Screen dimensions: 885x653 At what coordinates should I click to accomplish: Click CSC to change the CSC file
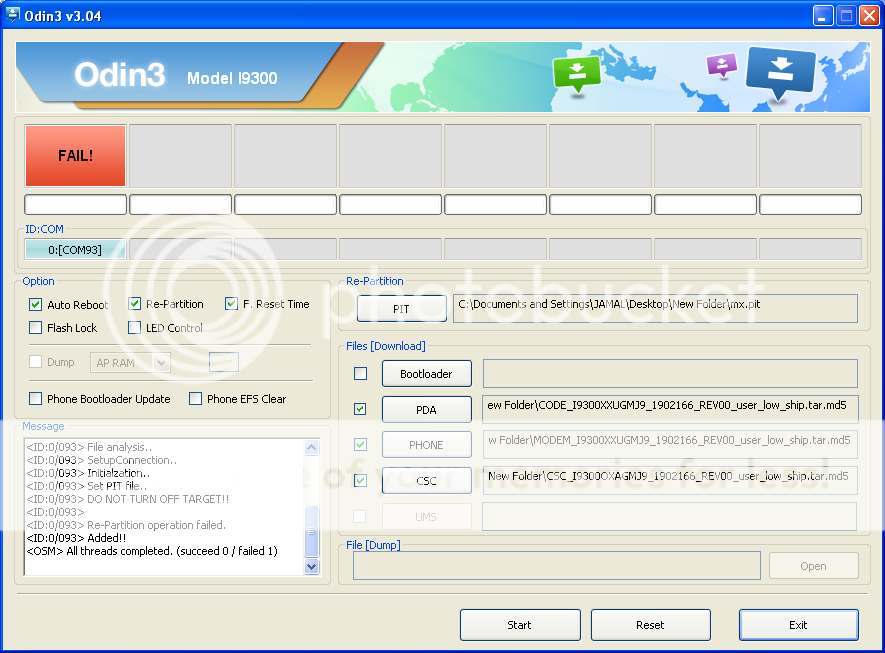click(426, 480)
